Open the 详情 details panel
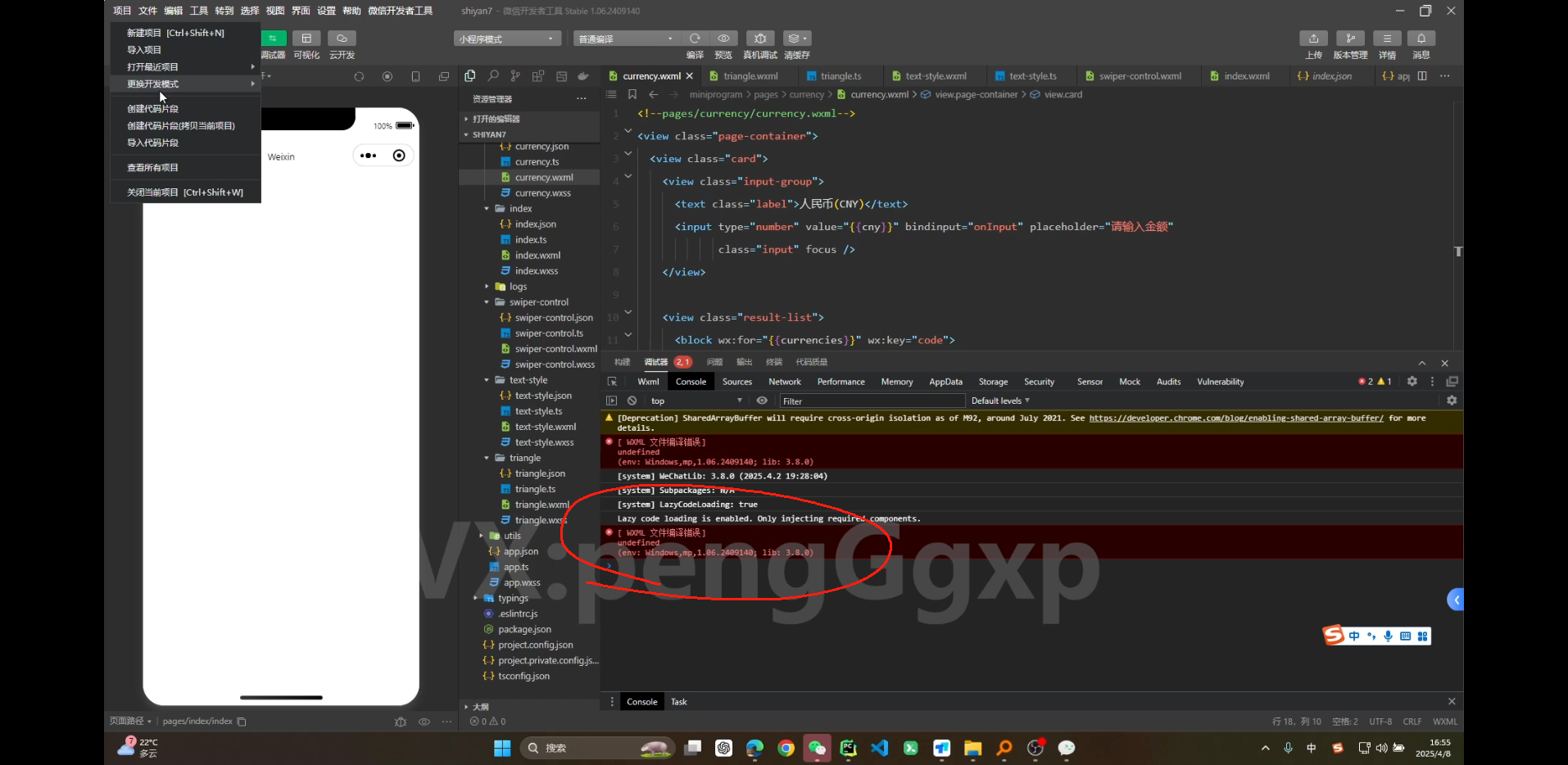Image resolution: width=1568 pixels, height=765 pixels. pos(1387,38)
